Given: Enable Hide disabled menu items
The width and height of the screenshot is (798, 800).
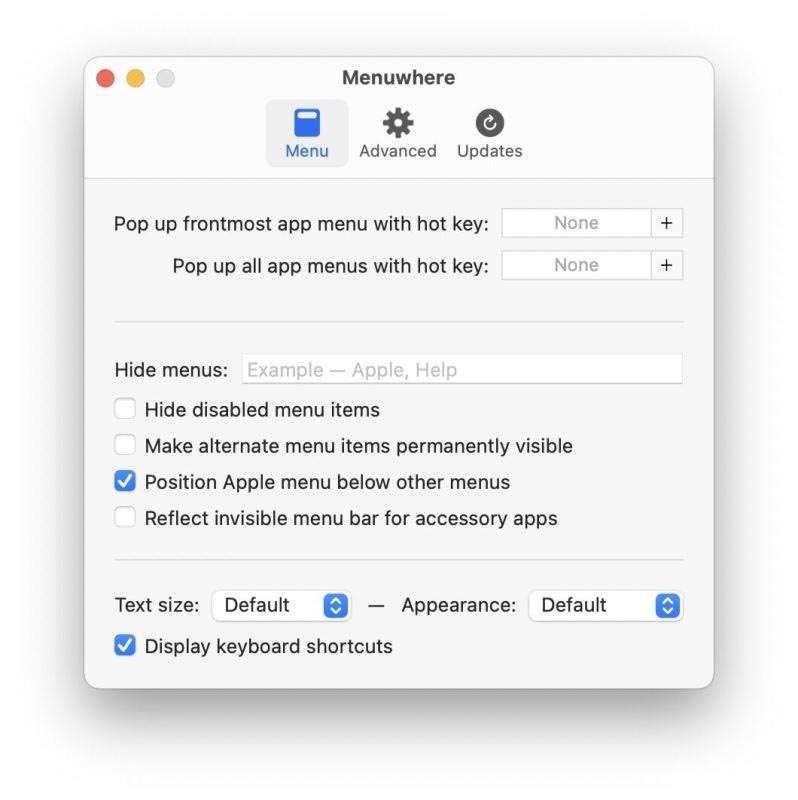Looking at the screenshot, I should click(x=125, y=409).
